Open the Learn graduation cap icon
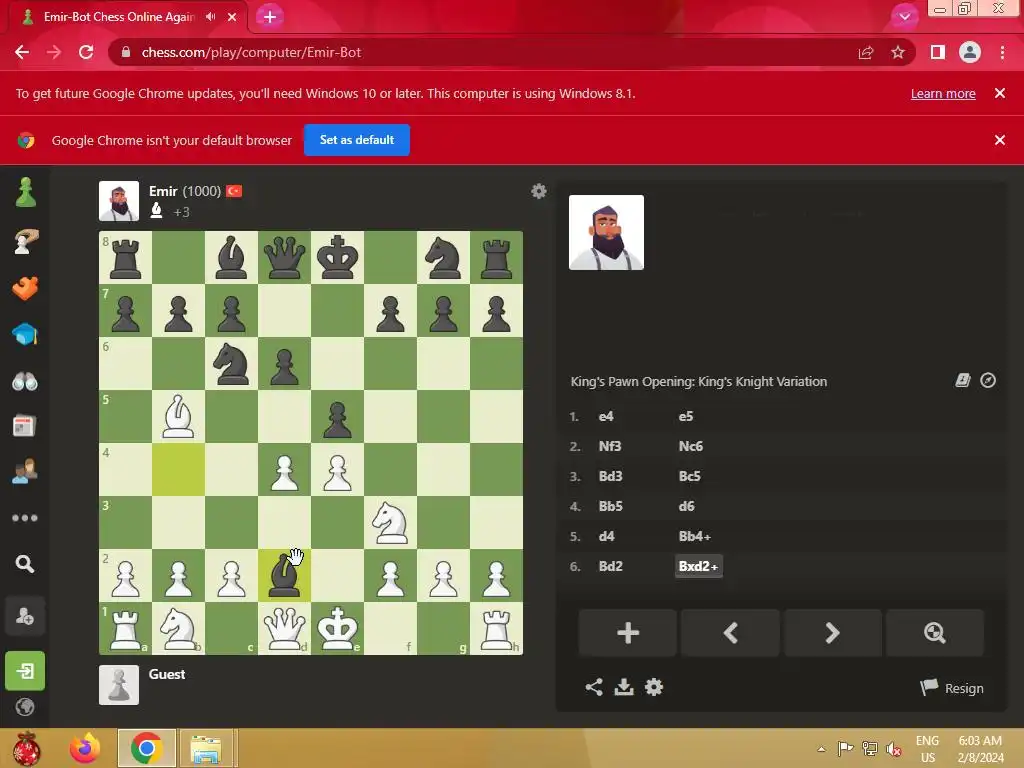Viewport: 1024px width, 768px height. coord(25,334)
